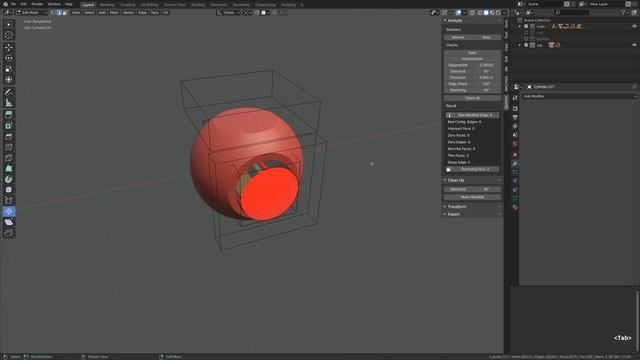Select the Knife tool
This screenshot has width=640, height=360.
(9, 158)
